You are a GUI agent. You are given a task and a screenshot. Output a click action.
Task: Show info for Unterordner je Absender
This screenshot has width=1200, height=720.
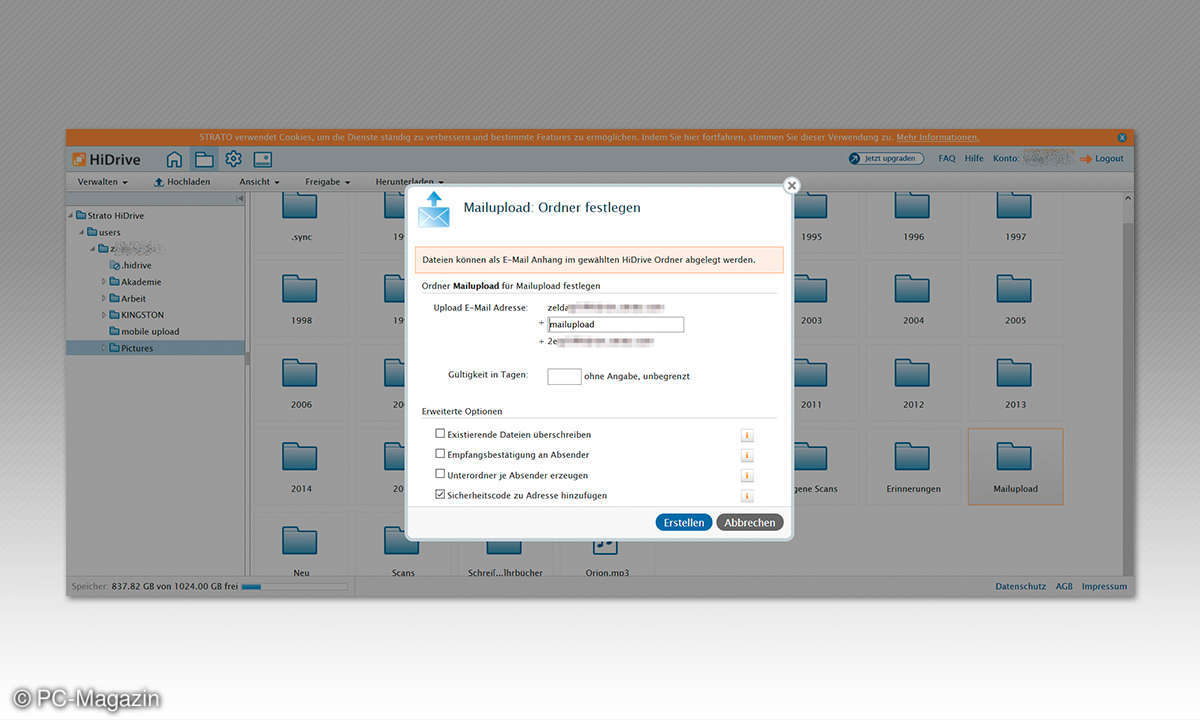pyautogui.click(x=747, y=475)
